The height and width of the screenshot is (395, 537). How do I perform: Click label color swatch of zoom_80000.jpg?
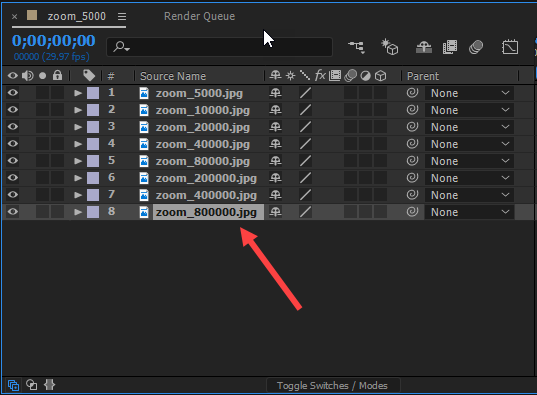[x=93, y=161]
